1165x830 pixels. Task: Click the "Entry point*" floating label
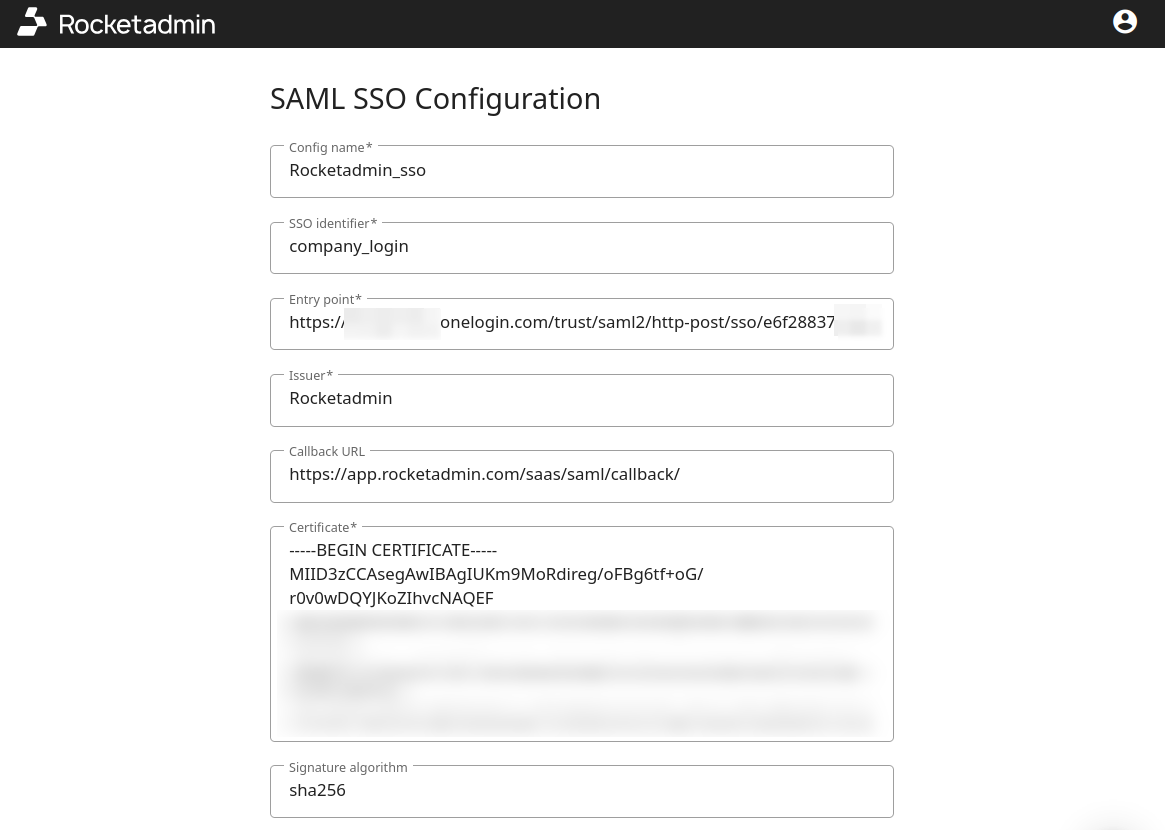[x=325, y=299]
